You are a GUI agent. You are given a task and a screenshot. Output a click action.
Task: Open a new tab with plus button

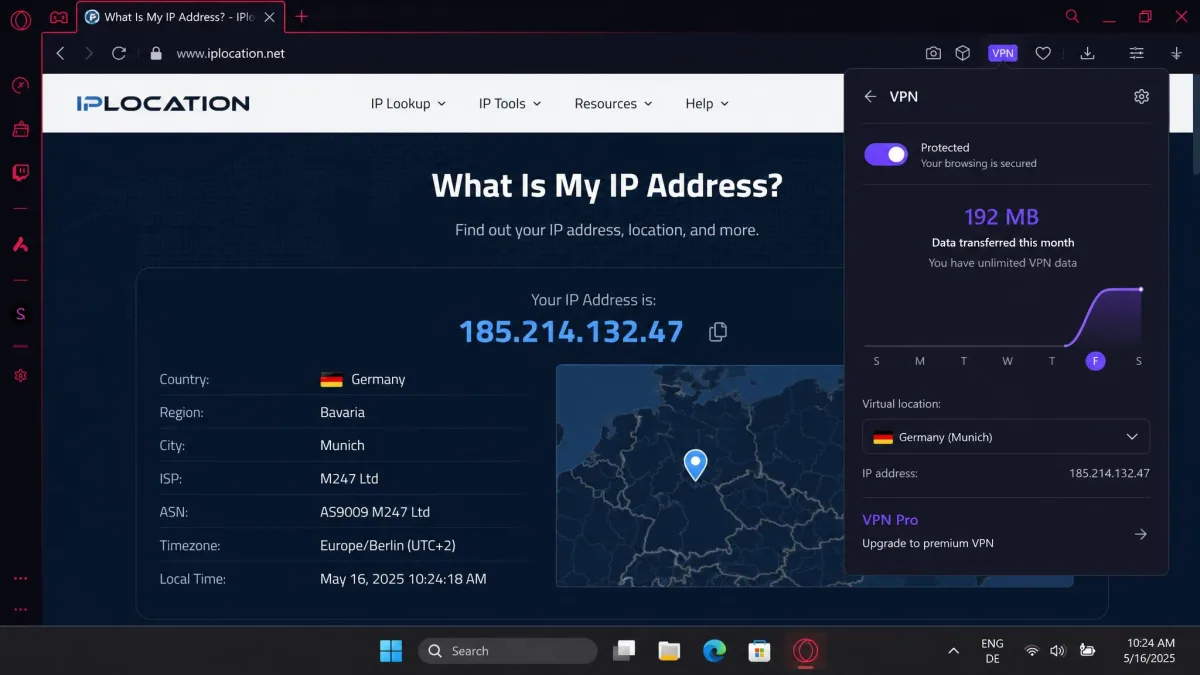tap(302, 17)
